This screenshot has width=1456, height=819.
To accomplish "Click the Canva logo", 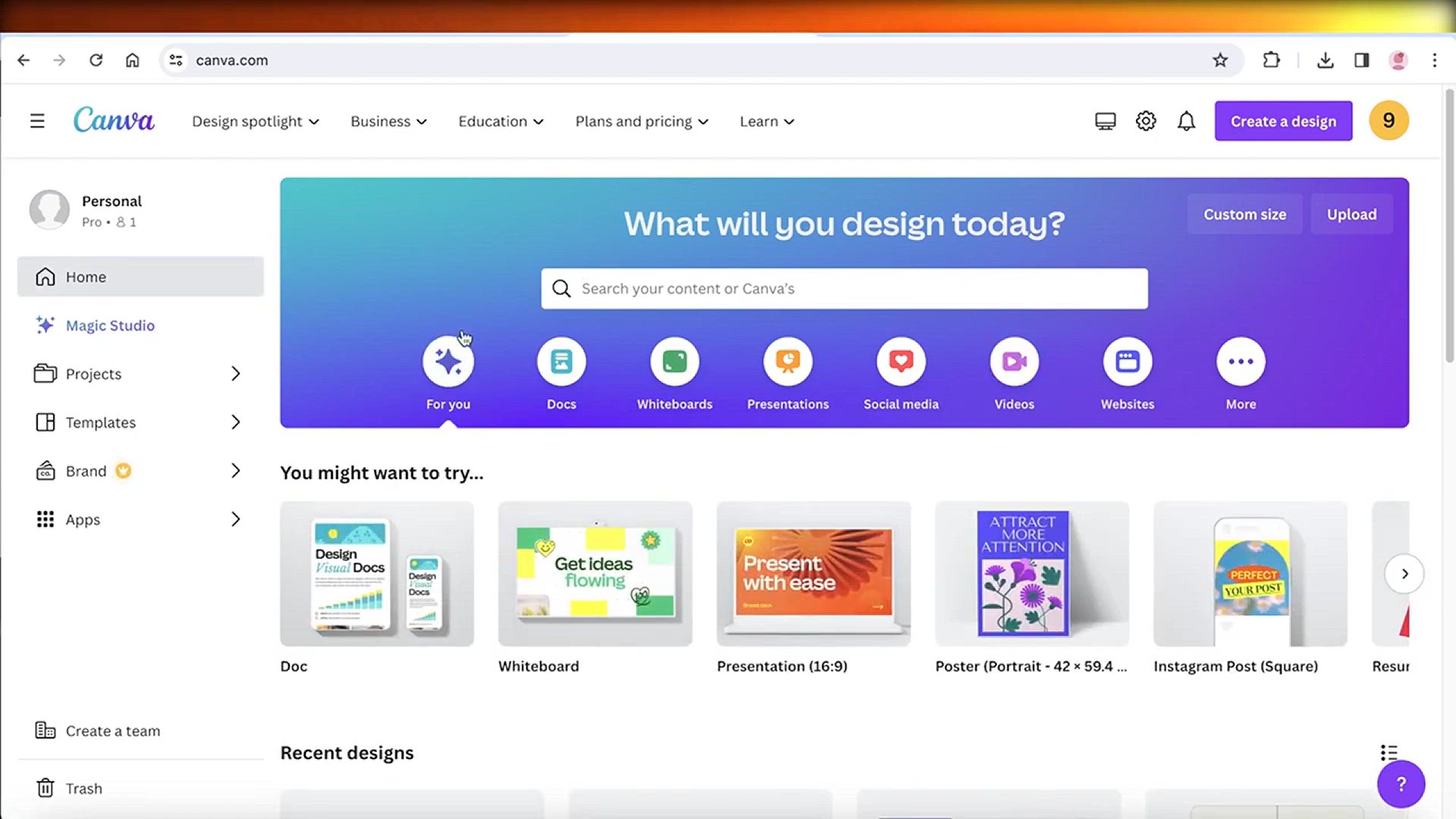I will 114,121.
